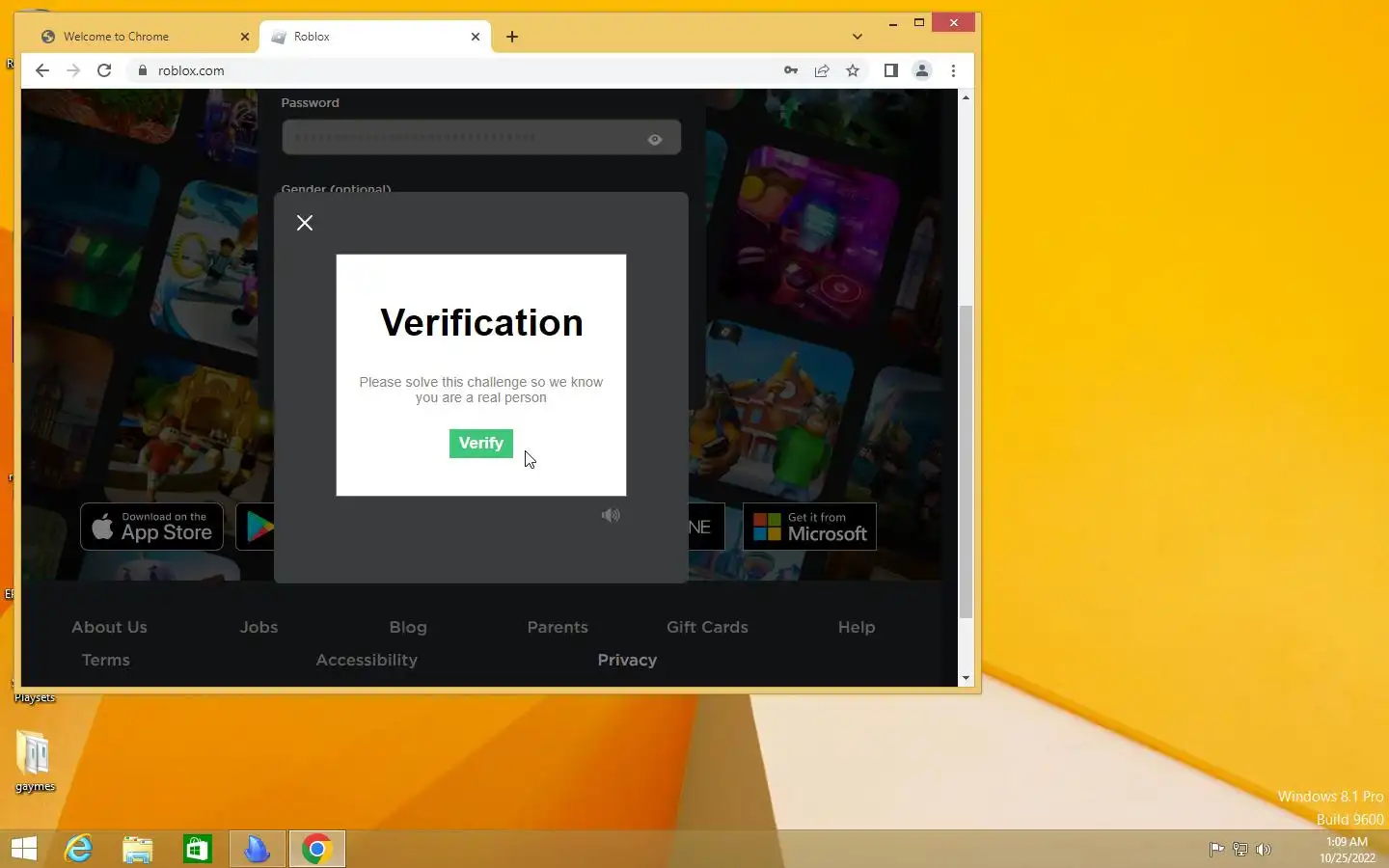Open the Parents footer link
The height and width of the screenshot is (868, 1389).
[558, 627]
